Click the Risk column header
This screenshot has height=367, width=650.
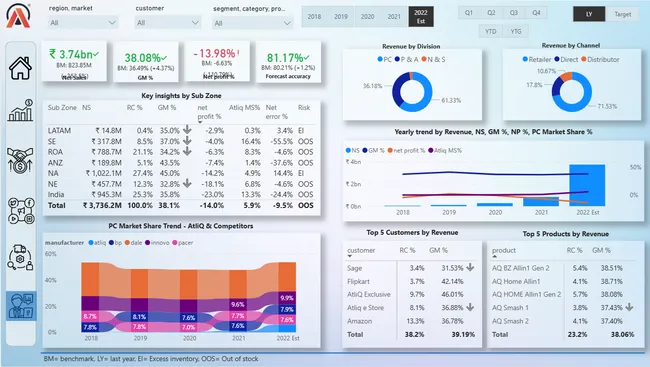304,107
